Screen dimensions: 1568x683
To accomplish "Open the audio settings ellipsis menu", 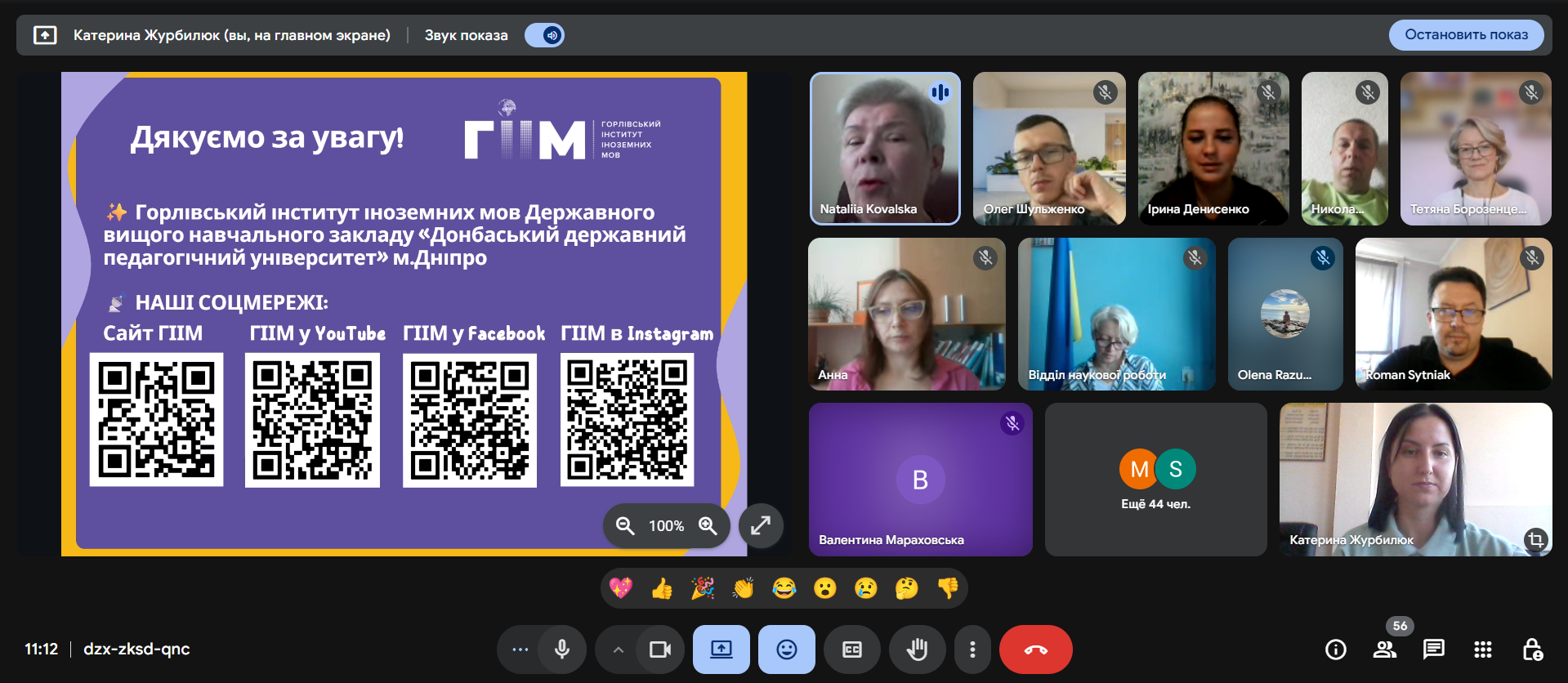I will click(520, 650).
